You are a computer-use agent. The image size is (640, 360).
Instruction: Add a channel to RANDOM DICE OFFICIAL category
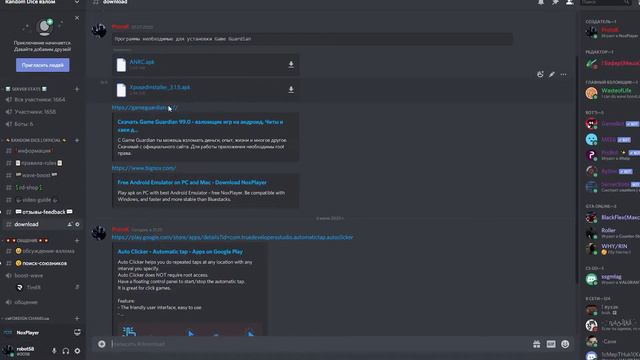(77, 140)
